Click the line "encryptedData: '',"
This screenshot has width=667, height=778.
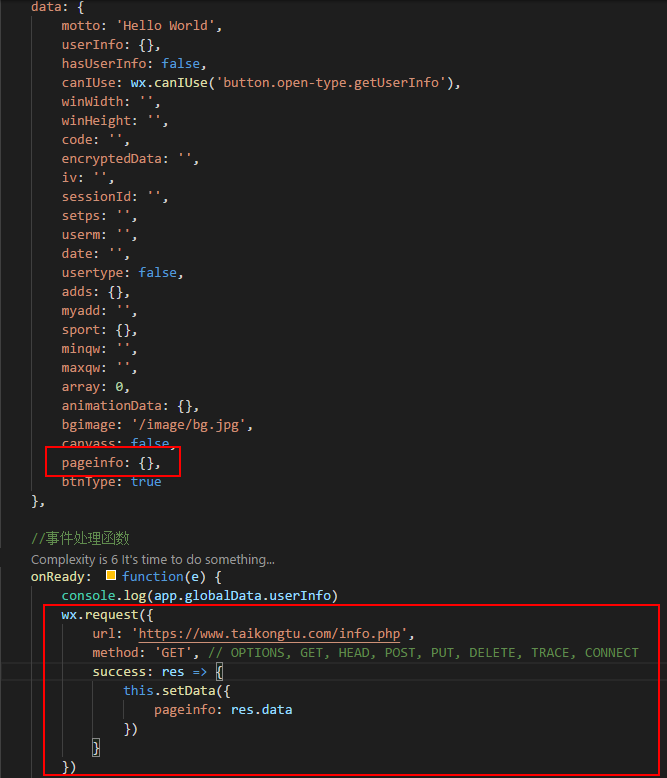130,159
